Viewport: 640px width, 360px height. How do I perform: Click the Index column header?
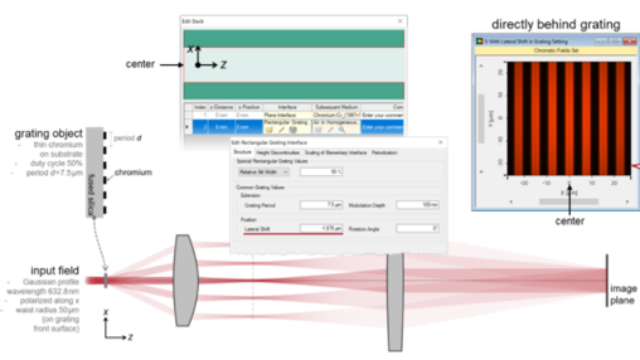[x=200, y=107]
